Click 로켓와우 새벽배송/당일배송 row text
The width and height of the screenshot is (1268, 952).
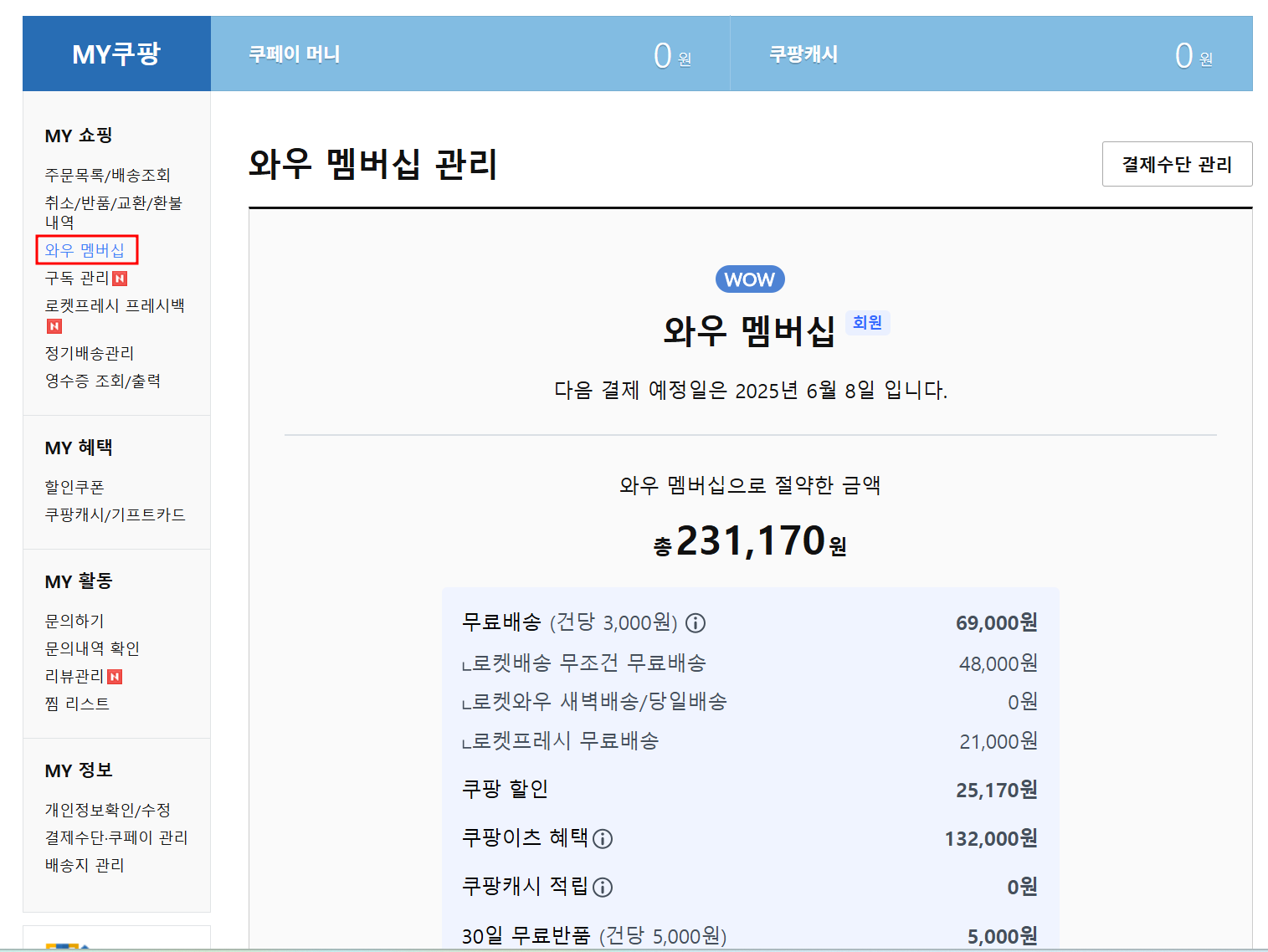594,702
